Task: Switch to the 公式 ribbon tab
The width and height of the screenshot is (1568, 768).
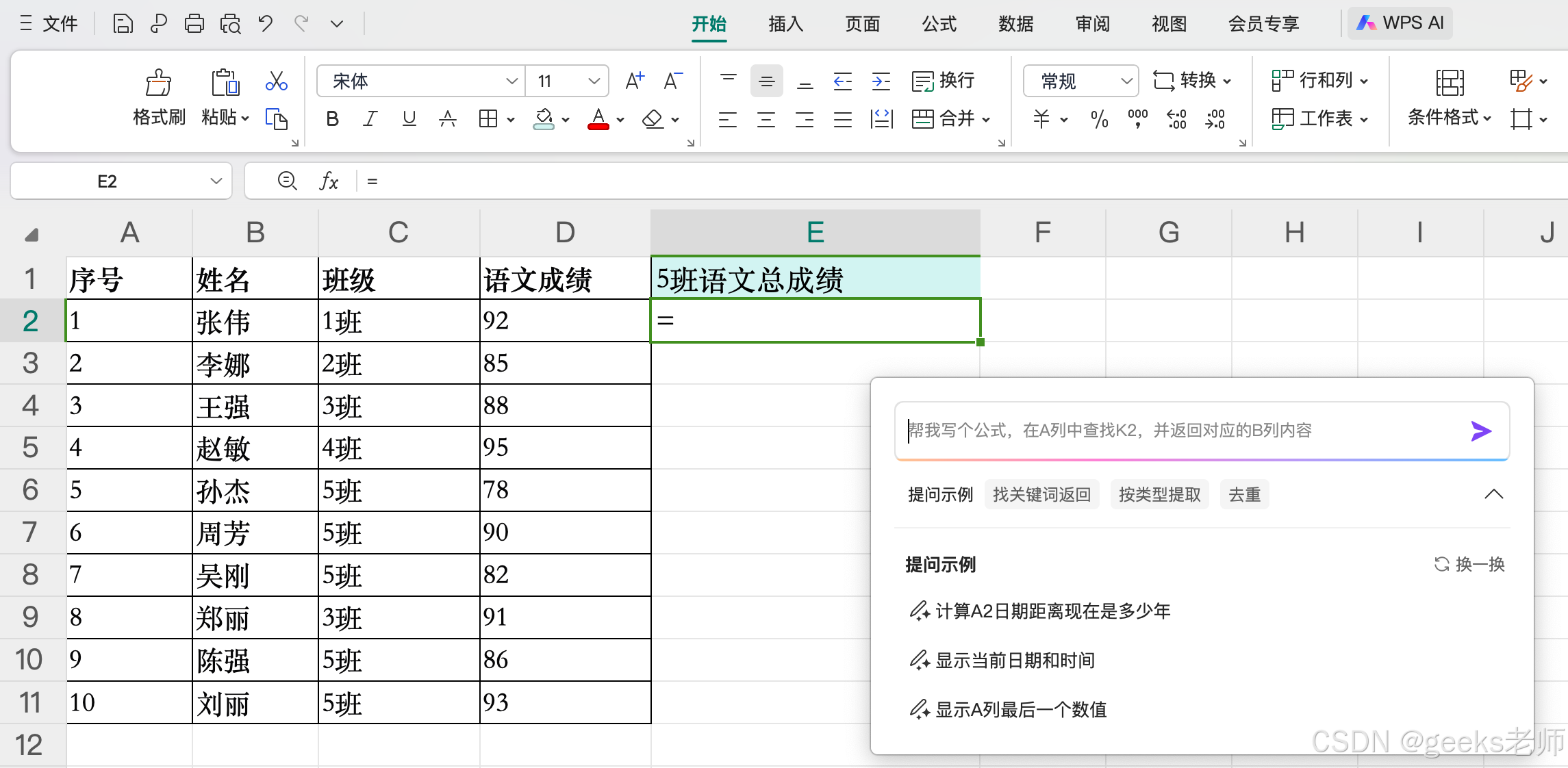Action: pos(939,24)
